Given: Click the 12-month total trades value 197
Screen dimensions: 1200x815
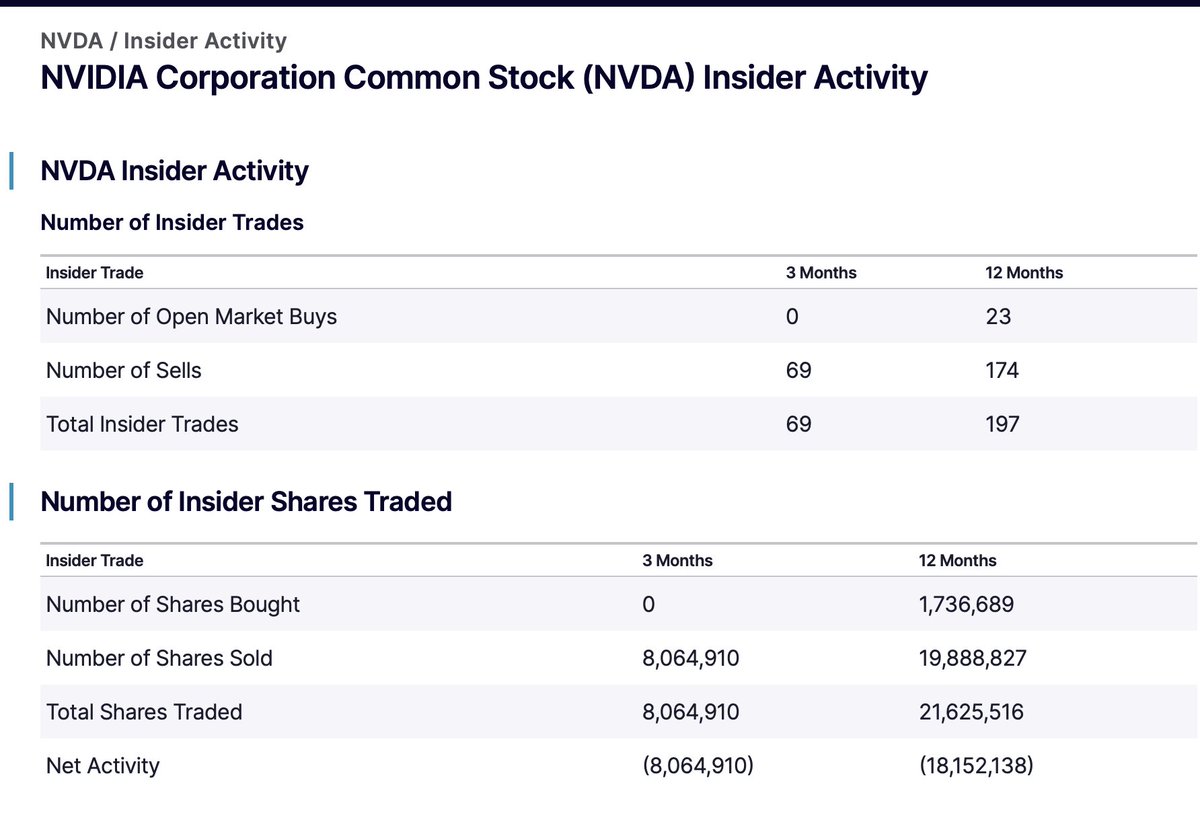Looking at the screenshot, I should click(1002, 424).
